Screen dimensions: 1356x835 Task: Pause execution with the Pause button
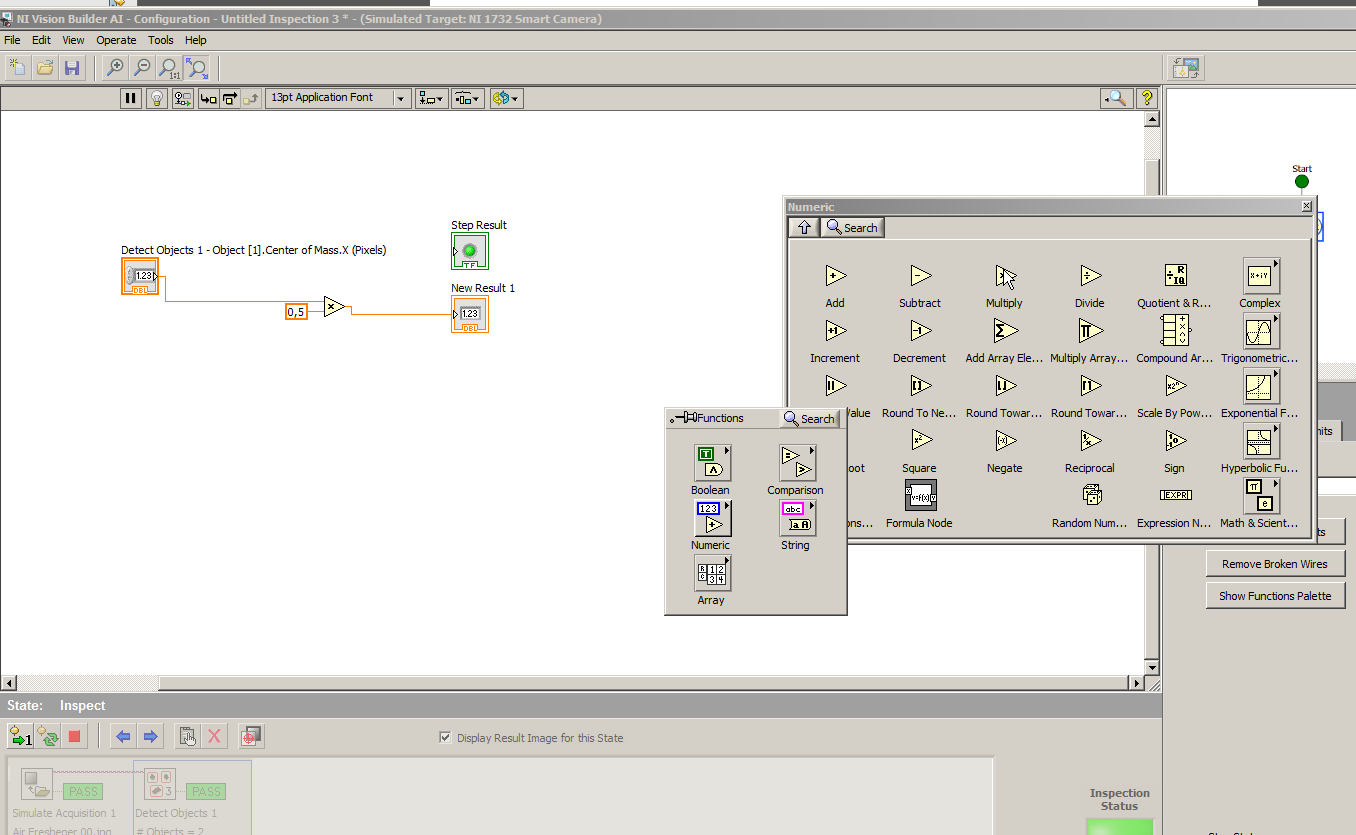(x=131, y=98)
